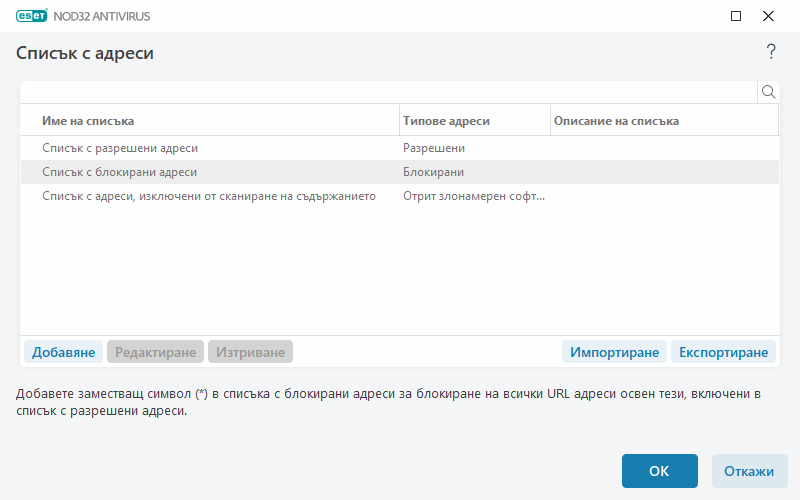The image size is (800, 500).
Task: Click Експортиране to export lists
Action: point(723,352)
